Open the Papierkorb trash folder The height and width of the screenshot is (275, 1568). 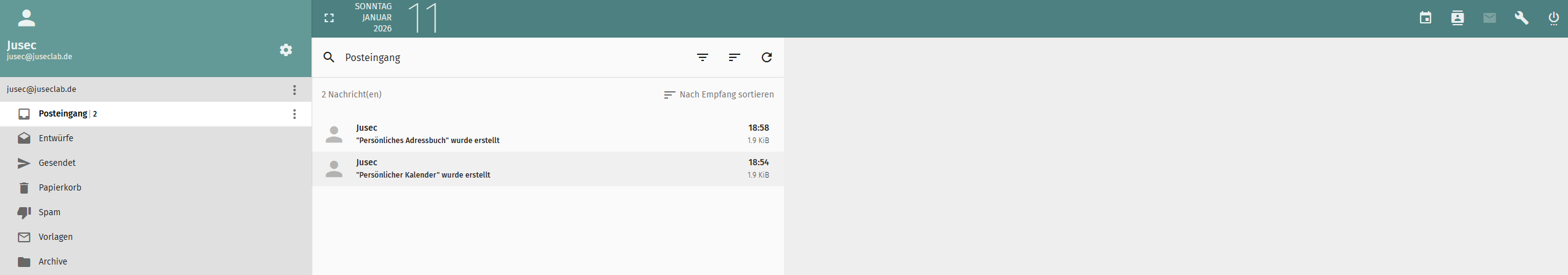tap(60, 187)
